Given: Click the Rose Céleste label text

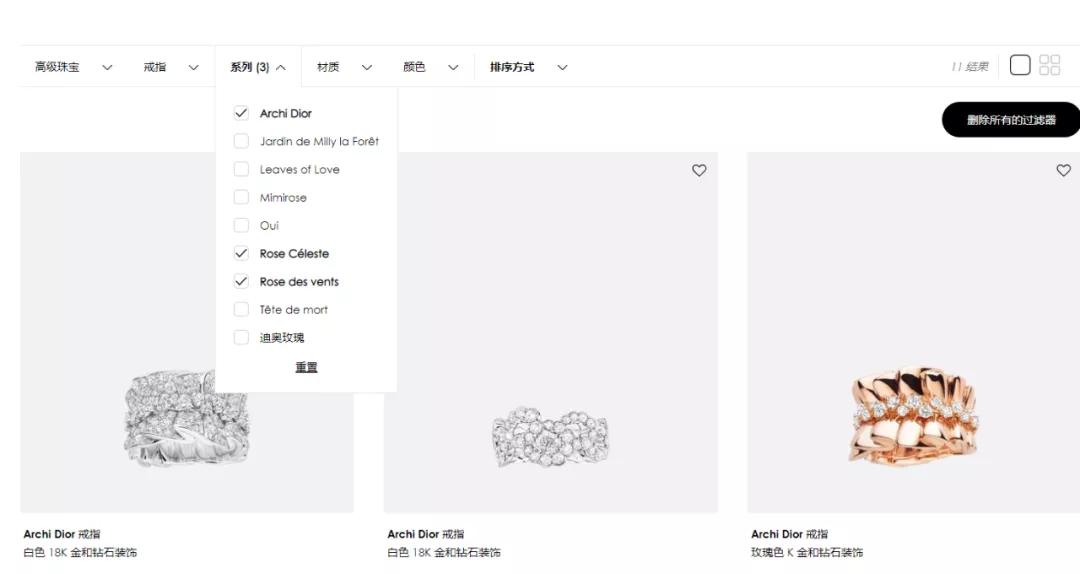Looking at the screenshot, I should (x=294, y=254).
